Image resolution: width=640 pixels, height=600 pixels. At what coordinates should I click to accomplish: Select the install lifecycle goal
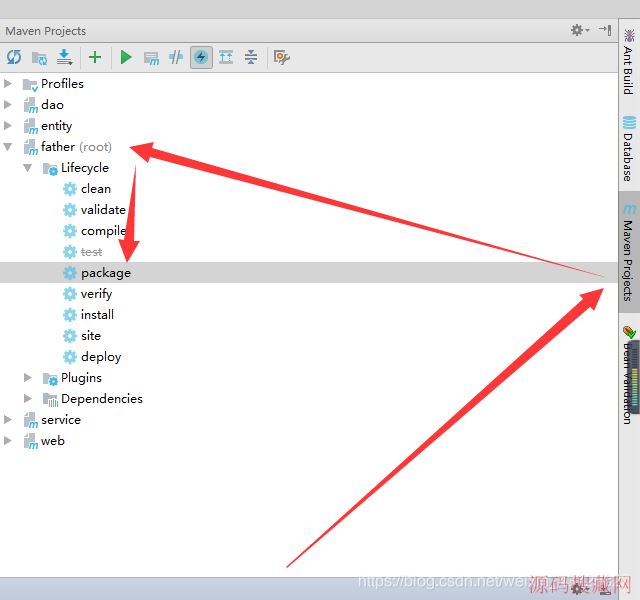(x=97, y=315)
